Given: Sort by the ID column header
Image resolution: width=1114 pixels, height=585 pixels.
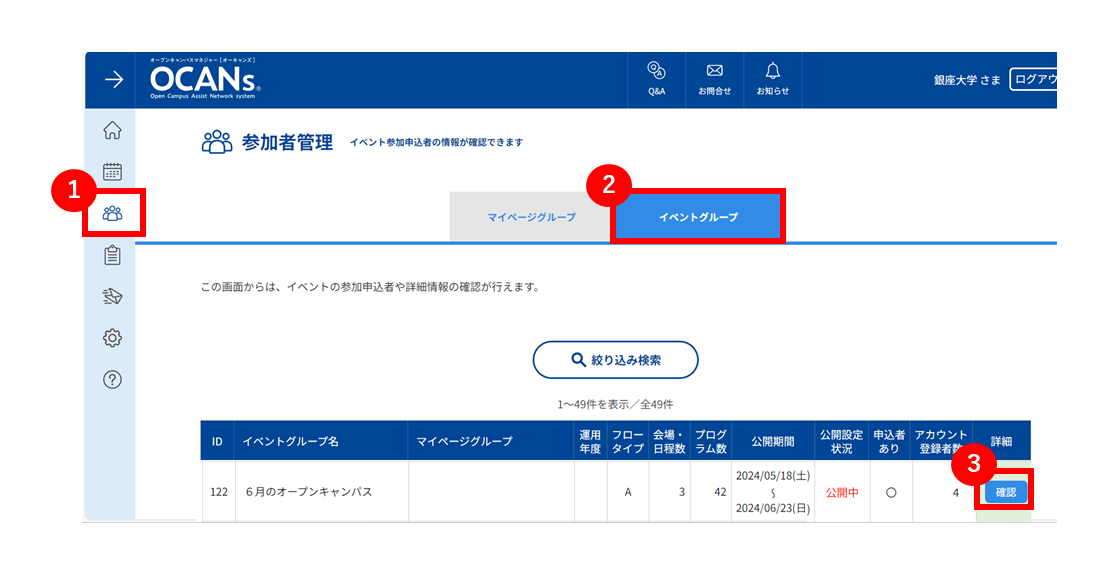Looking at the screenshot, I should (x=217, y=441).
